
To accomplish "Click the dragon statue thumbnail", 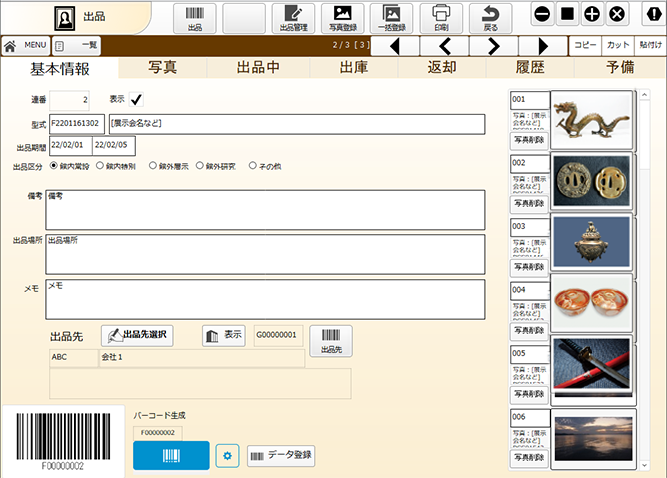I will [x=591, y=120].
